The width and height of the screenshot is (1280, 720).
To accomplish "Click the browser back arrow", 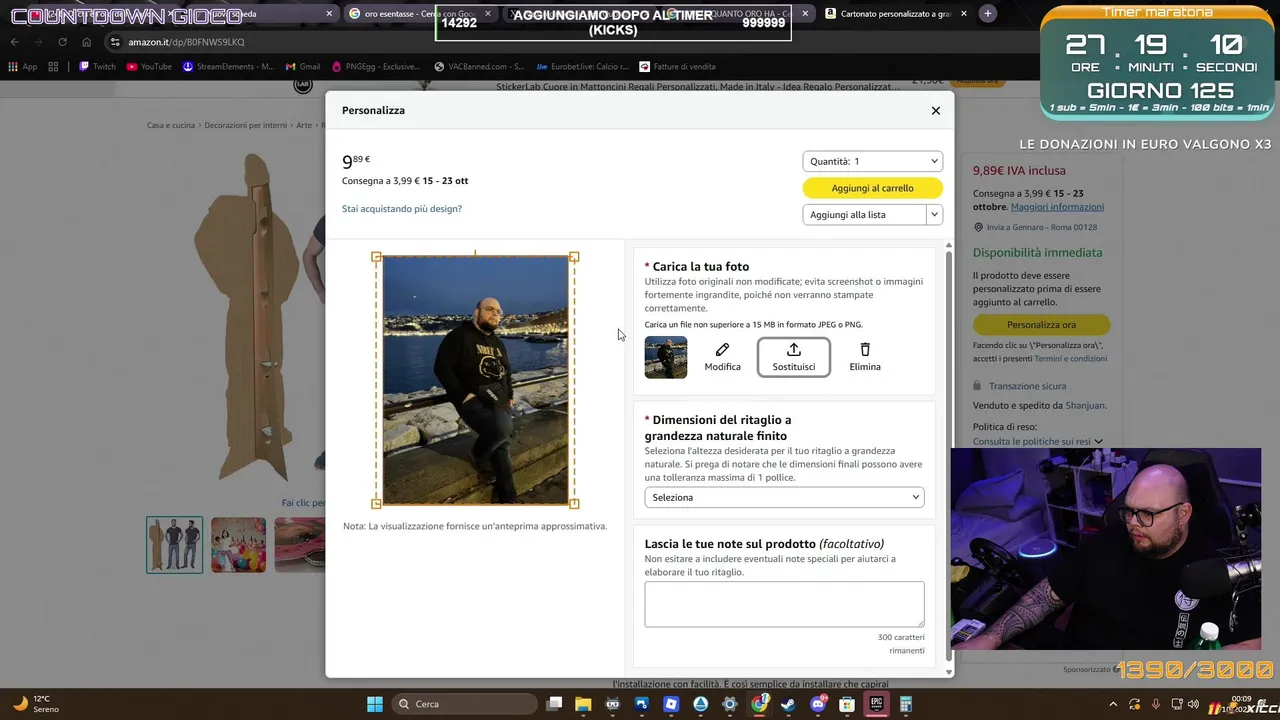I will 15,42.
